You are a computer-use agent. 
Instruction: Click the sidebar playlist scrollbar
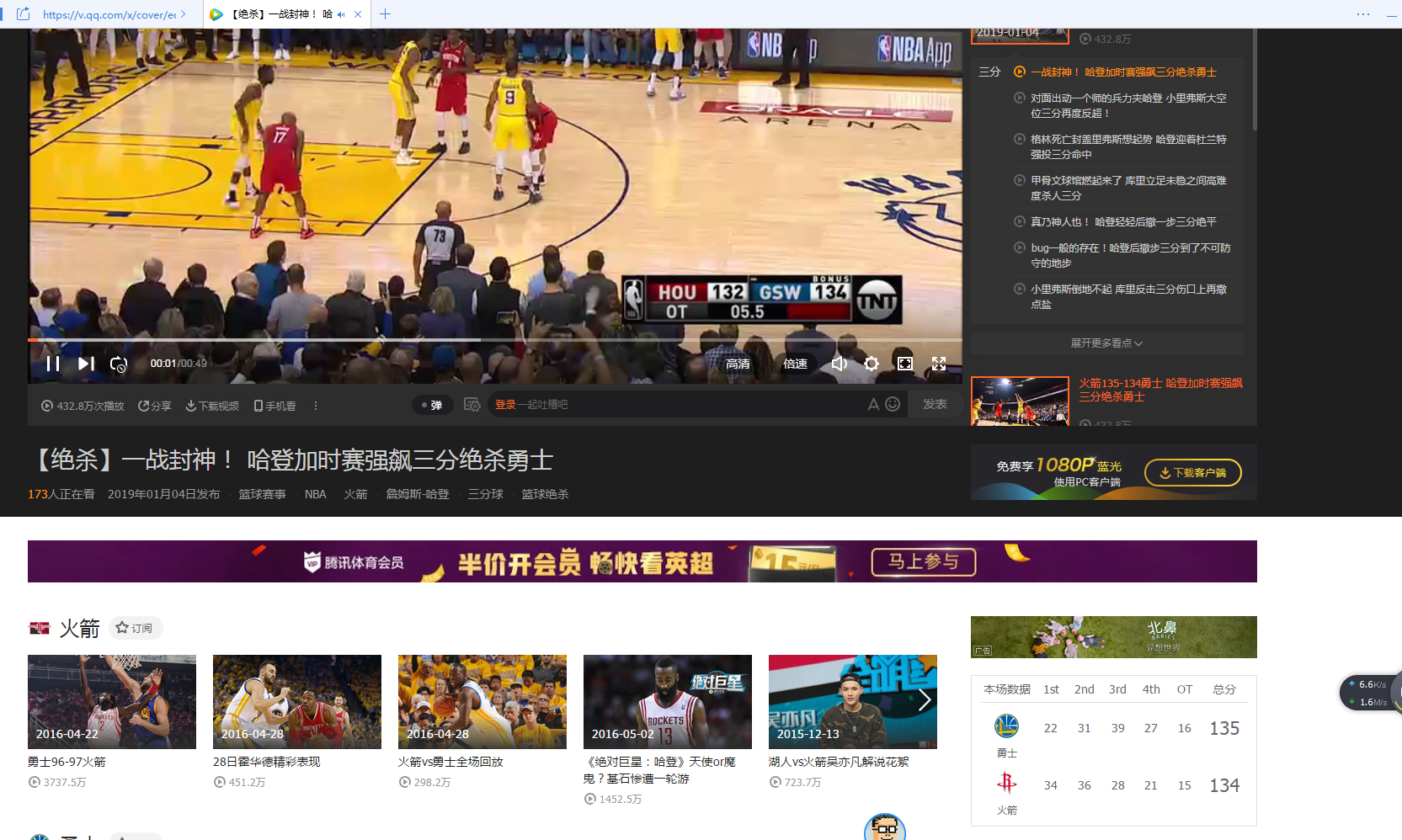coord(1255,80)
